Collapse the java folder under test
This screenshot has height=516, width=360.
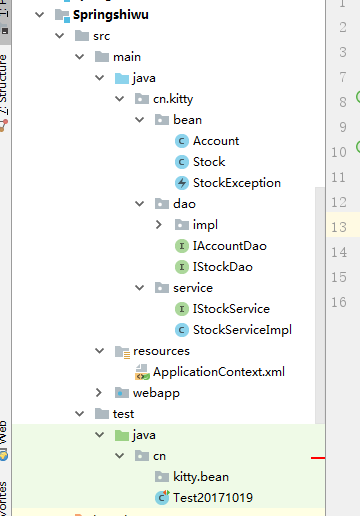[100, 435]
